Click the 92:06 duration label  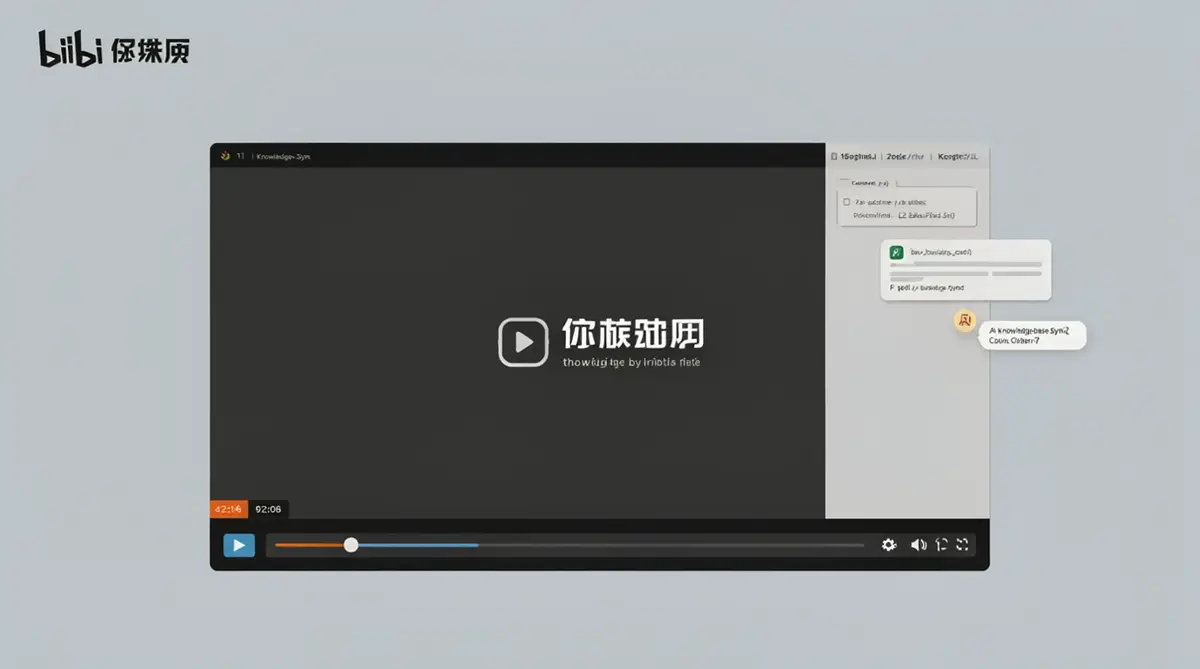coord(268,509)
